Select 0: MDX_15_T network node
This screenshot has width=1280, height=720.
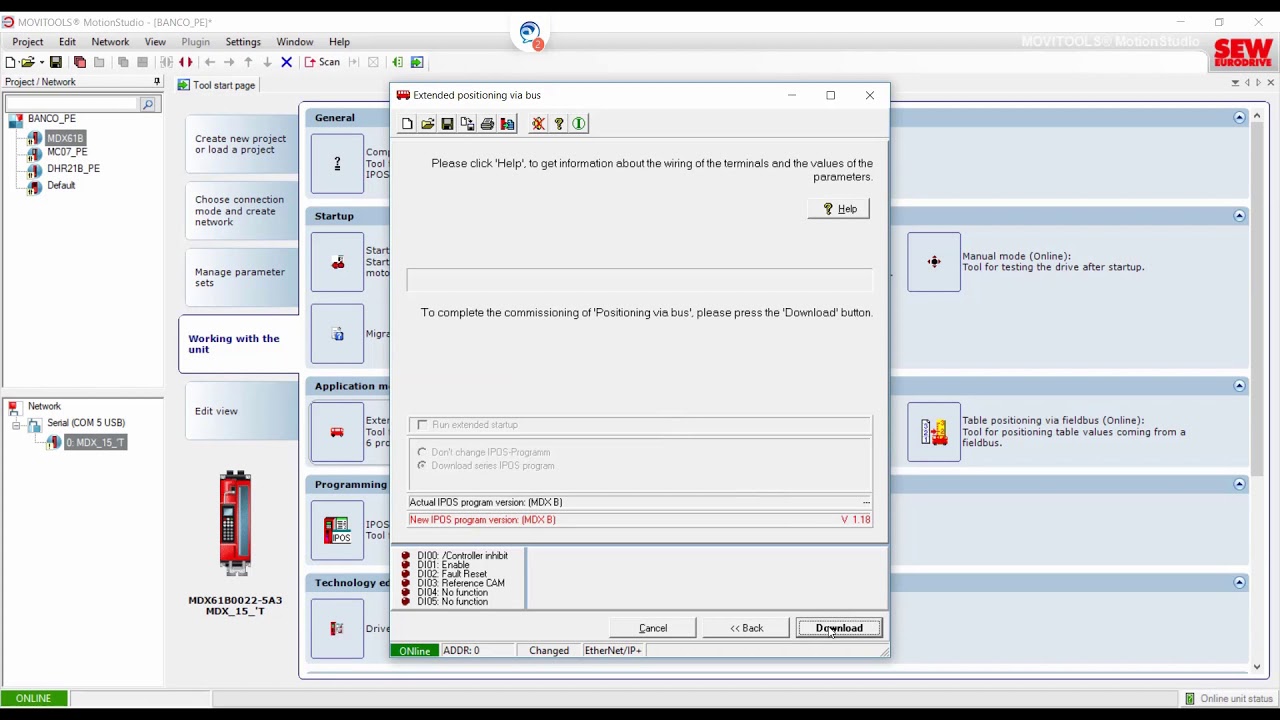[x=95, y=442]
